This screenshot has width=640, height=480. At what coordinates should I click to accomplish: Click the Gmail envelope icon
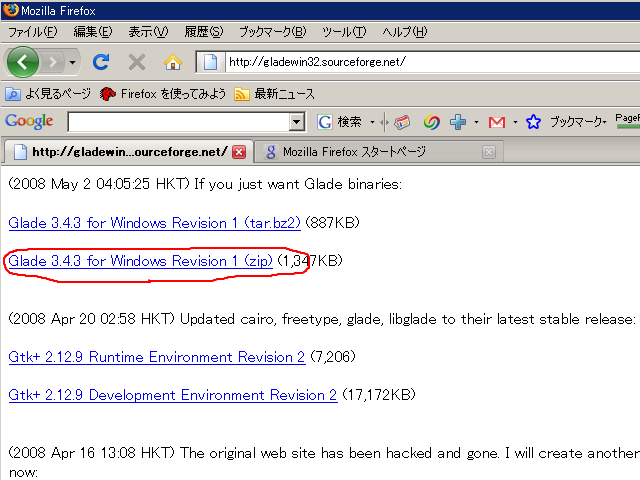[497, 122]
